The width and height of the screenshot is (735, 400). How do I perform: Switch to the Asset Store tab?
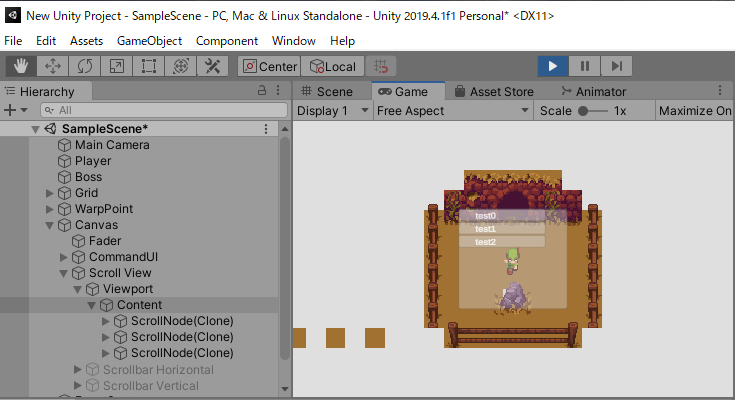pos(495,91)
